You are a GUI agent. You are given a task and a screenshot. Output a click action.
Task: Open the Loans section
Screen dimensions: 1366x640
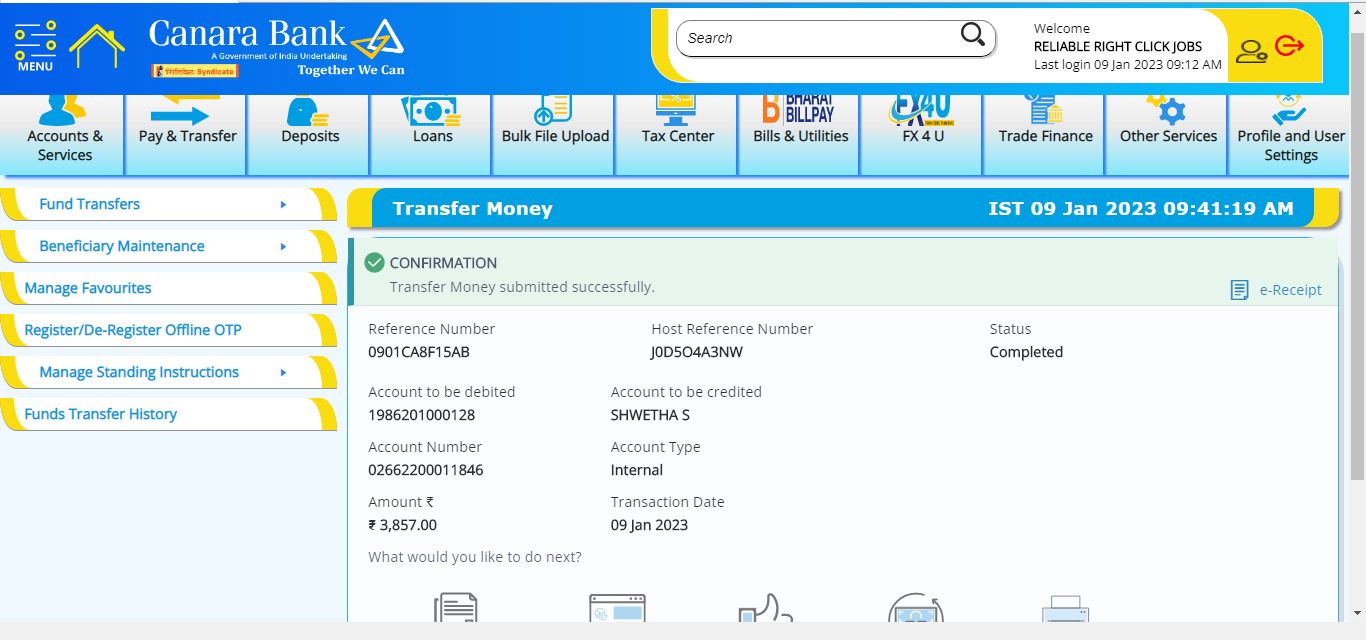[433, 135]
